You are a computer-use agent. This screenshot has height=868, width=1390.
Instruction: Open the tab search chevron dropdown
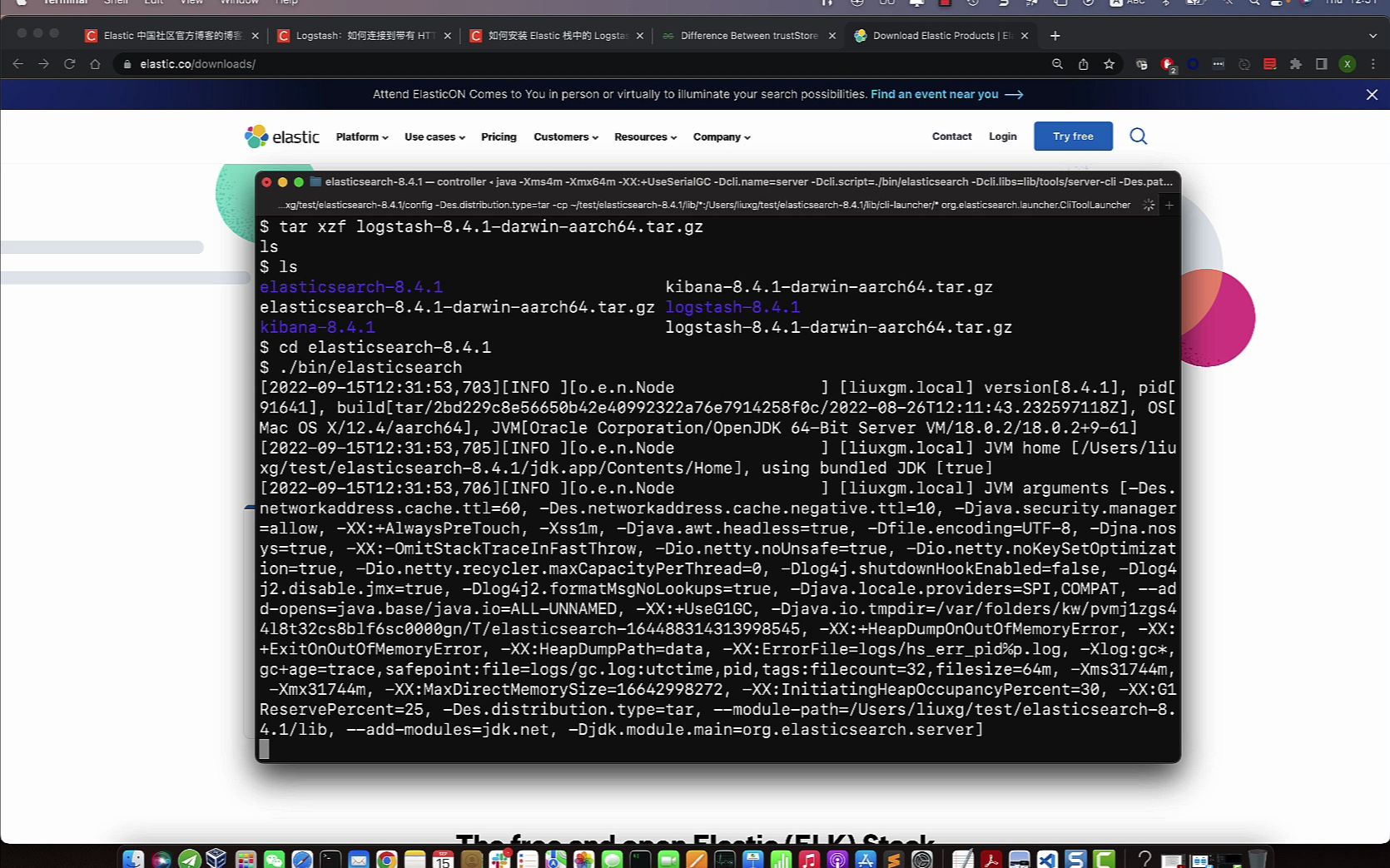coord(1373,36)
